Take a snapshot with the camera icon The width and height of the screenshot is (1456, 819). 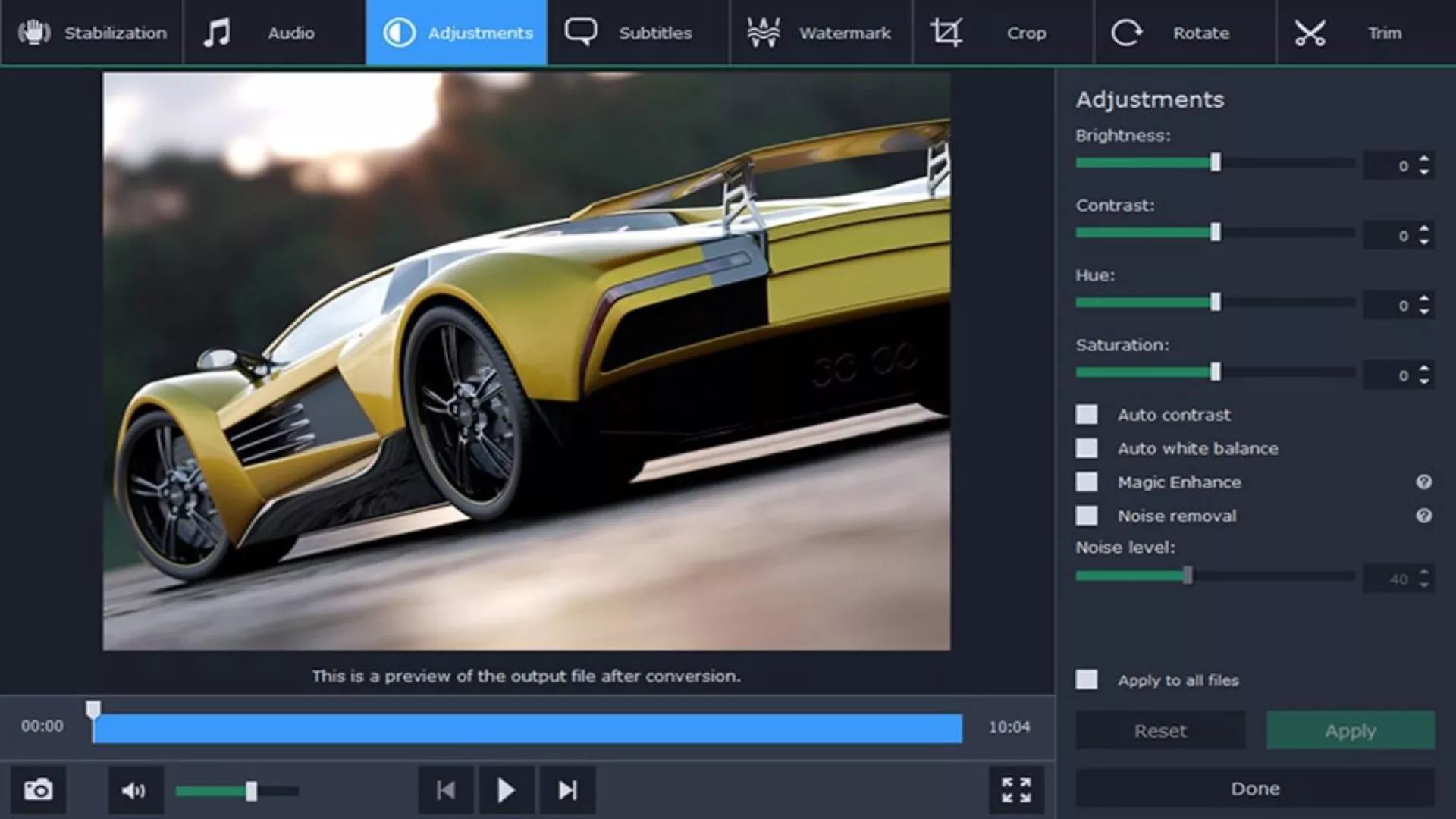38,790
